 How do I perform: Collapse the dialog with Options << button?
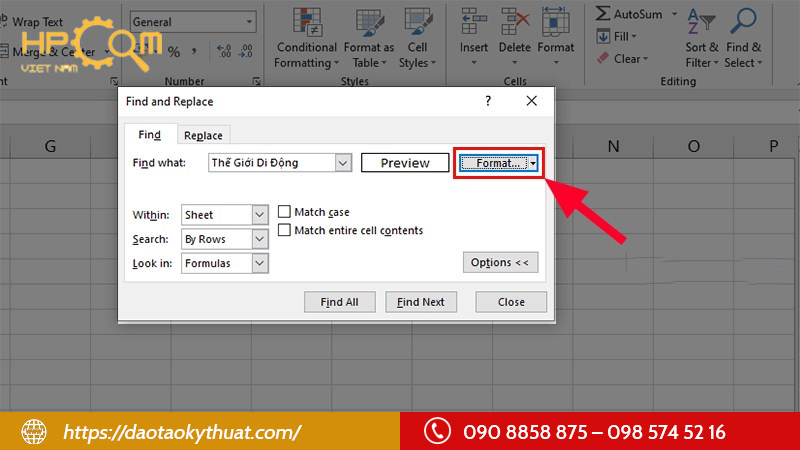coord(499,262)
